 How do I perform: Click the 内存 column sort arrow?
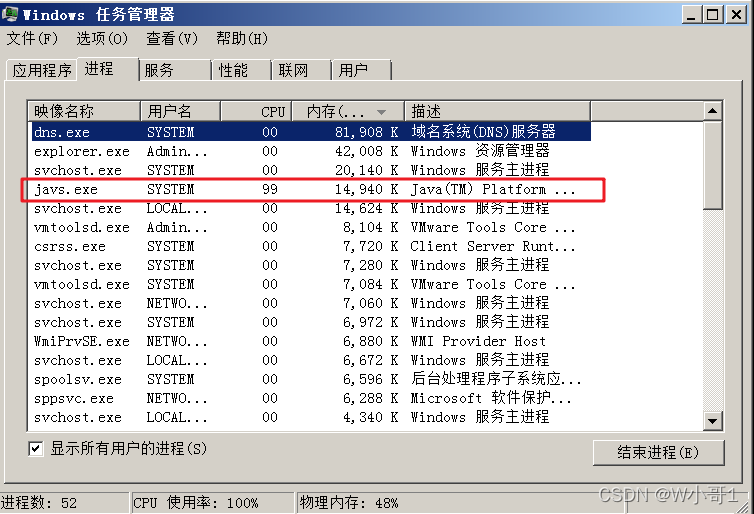point(381,112)
